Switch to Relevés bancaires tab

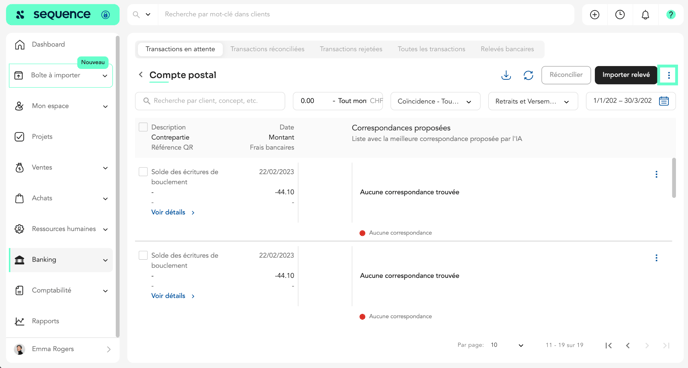tap(507, 49)
